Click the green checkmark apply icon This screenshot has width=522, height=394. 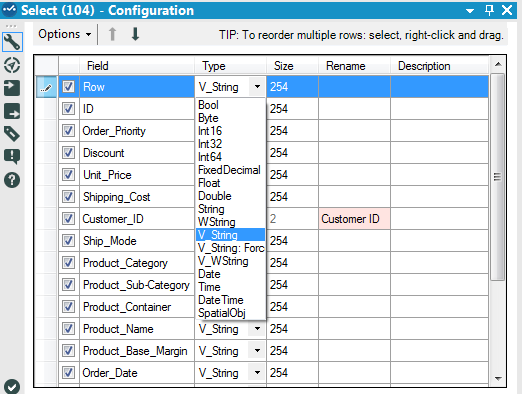pyautogui.click(x=12, y=387)
